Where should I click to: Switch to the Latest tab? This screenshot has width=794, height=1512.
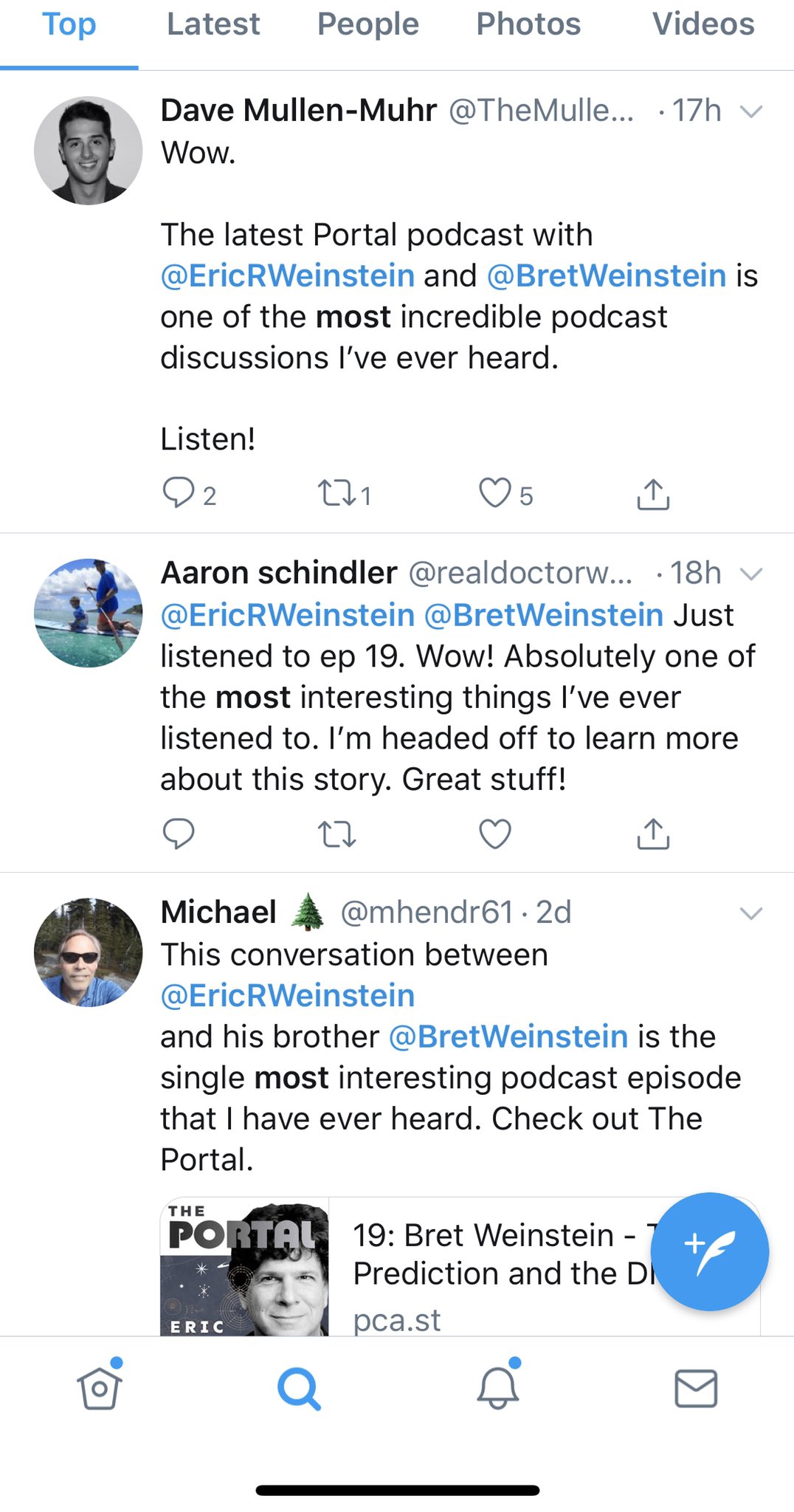pos(213,24)
